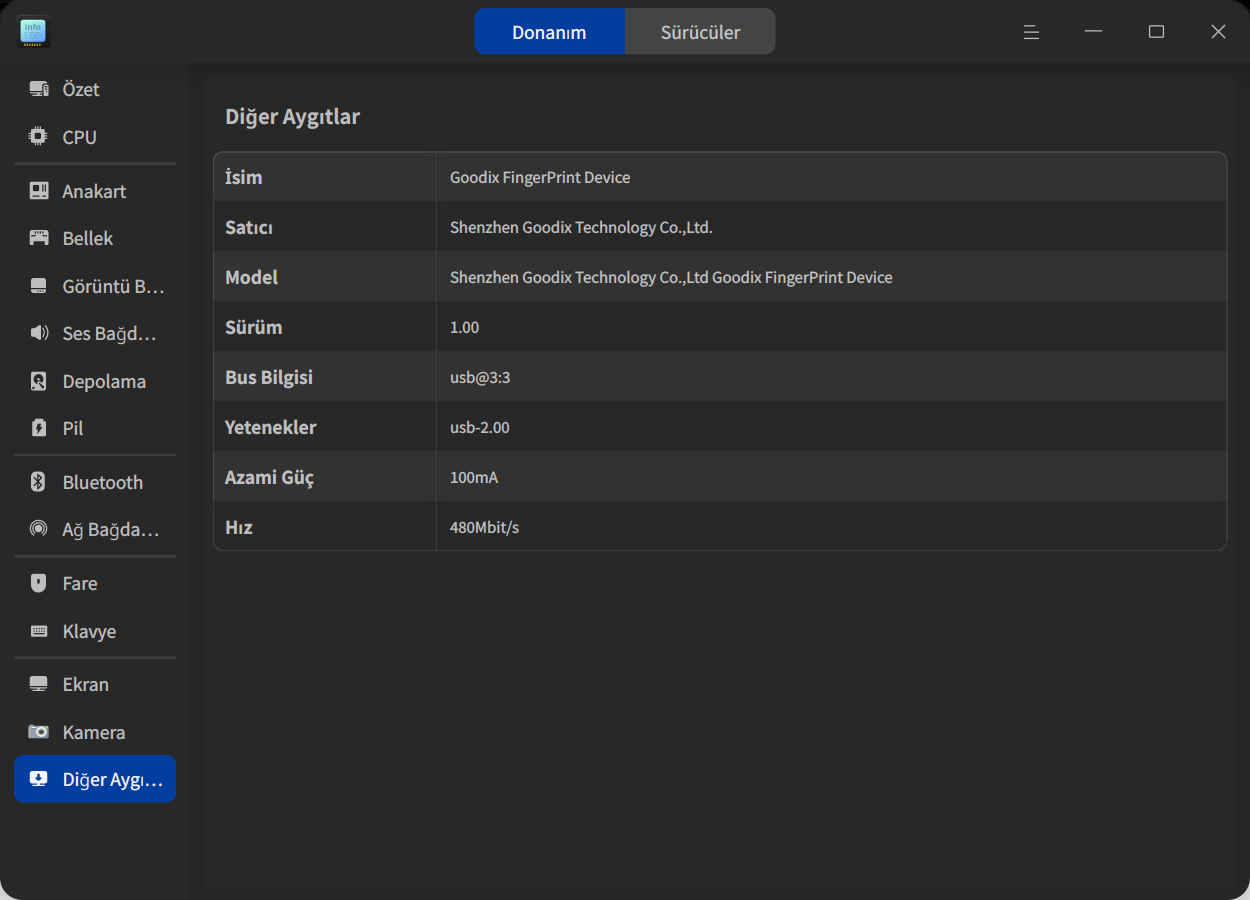Select the usb-2.00 capabilities value

(480, 427)
